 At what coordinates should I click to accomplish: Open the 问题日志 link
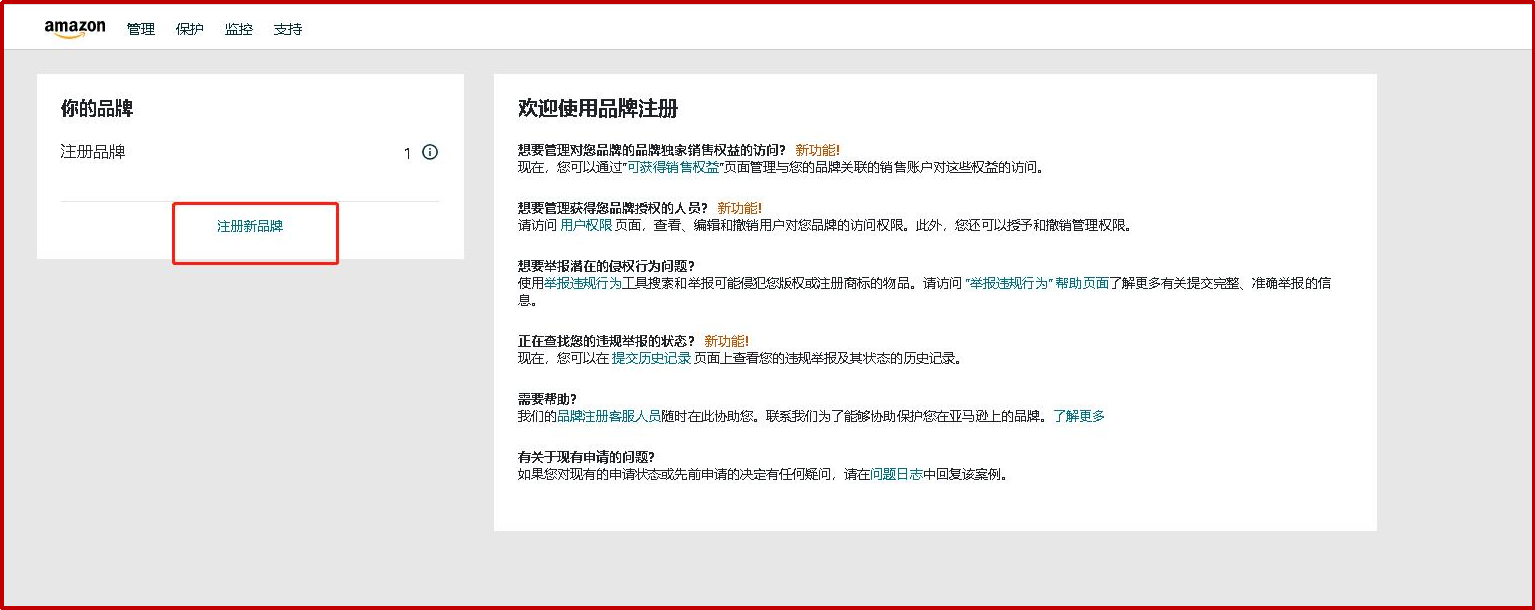pos(896,474)
